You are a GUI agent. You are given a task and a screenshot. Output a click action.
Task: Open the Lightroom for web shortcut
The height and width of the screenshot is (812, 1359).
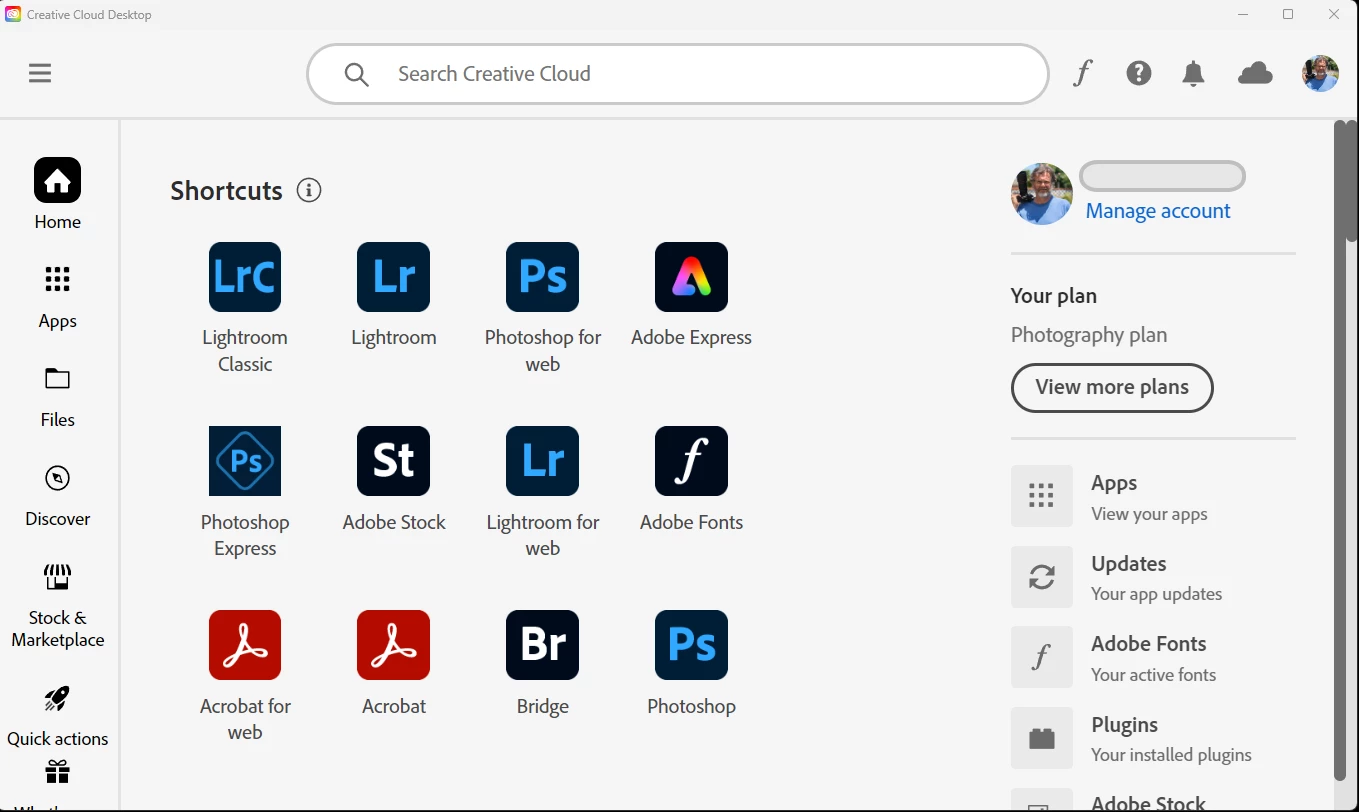click(x=543, y=492)
